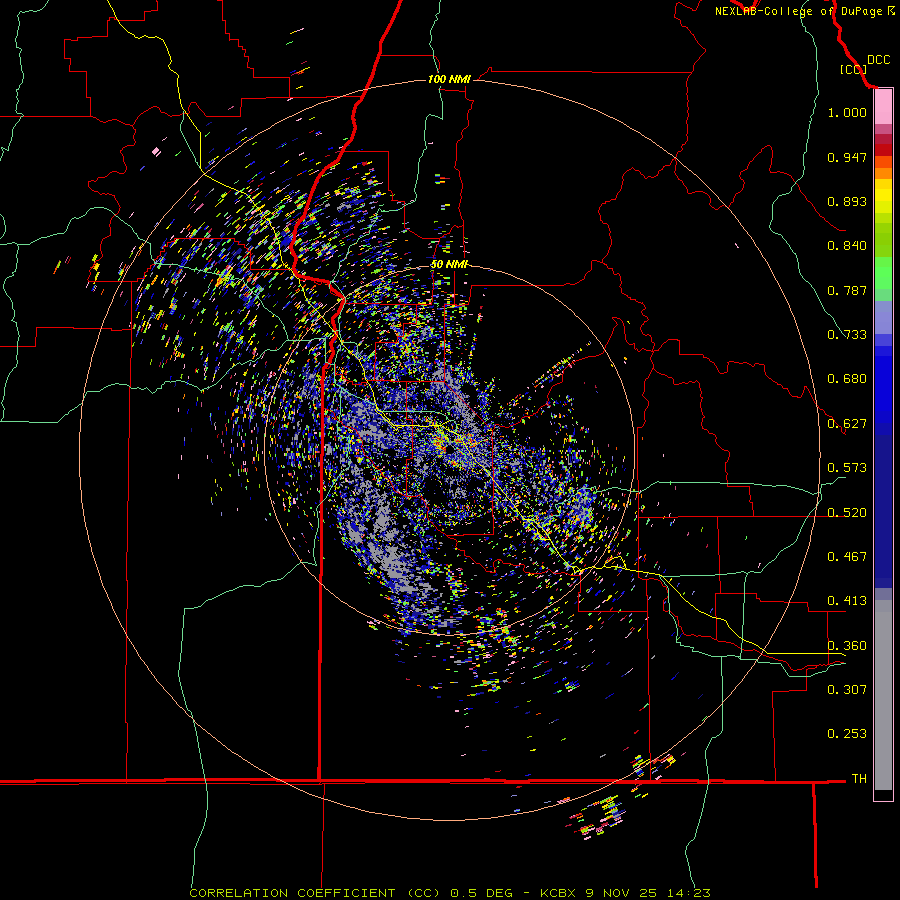The height and width of the screenshot is (900, 900).
Task: Click the 0.840 color scale label
Action: pos(847,246)
